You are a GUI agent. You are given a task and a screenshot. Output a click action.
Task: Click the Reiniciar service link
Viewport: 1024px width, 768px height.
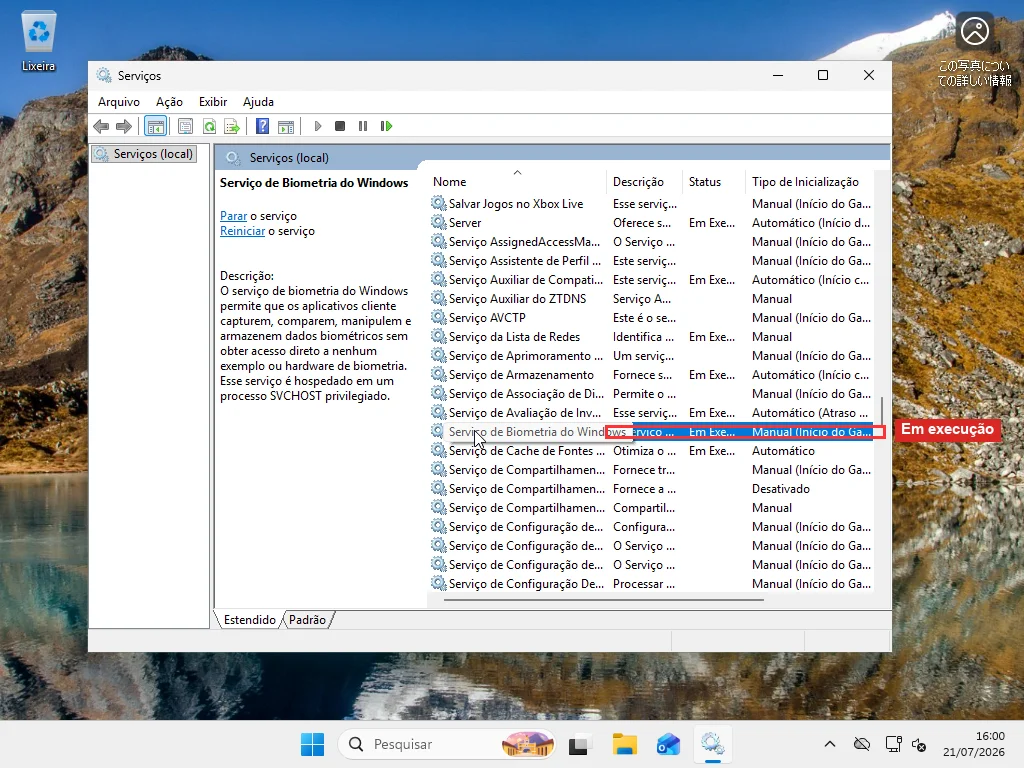coord(242,231)
